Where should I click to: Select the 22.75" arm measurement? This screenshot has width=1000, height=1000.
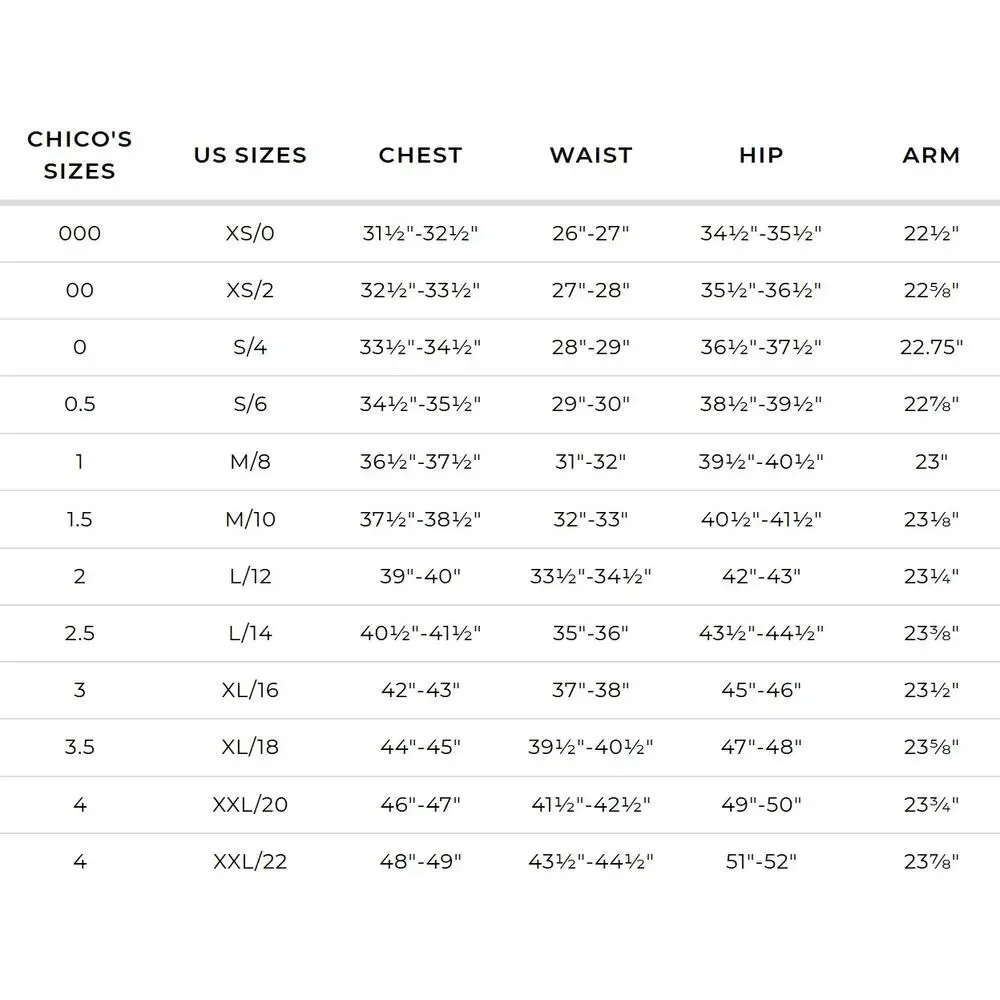(x=931, y=347)
